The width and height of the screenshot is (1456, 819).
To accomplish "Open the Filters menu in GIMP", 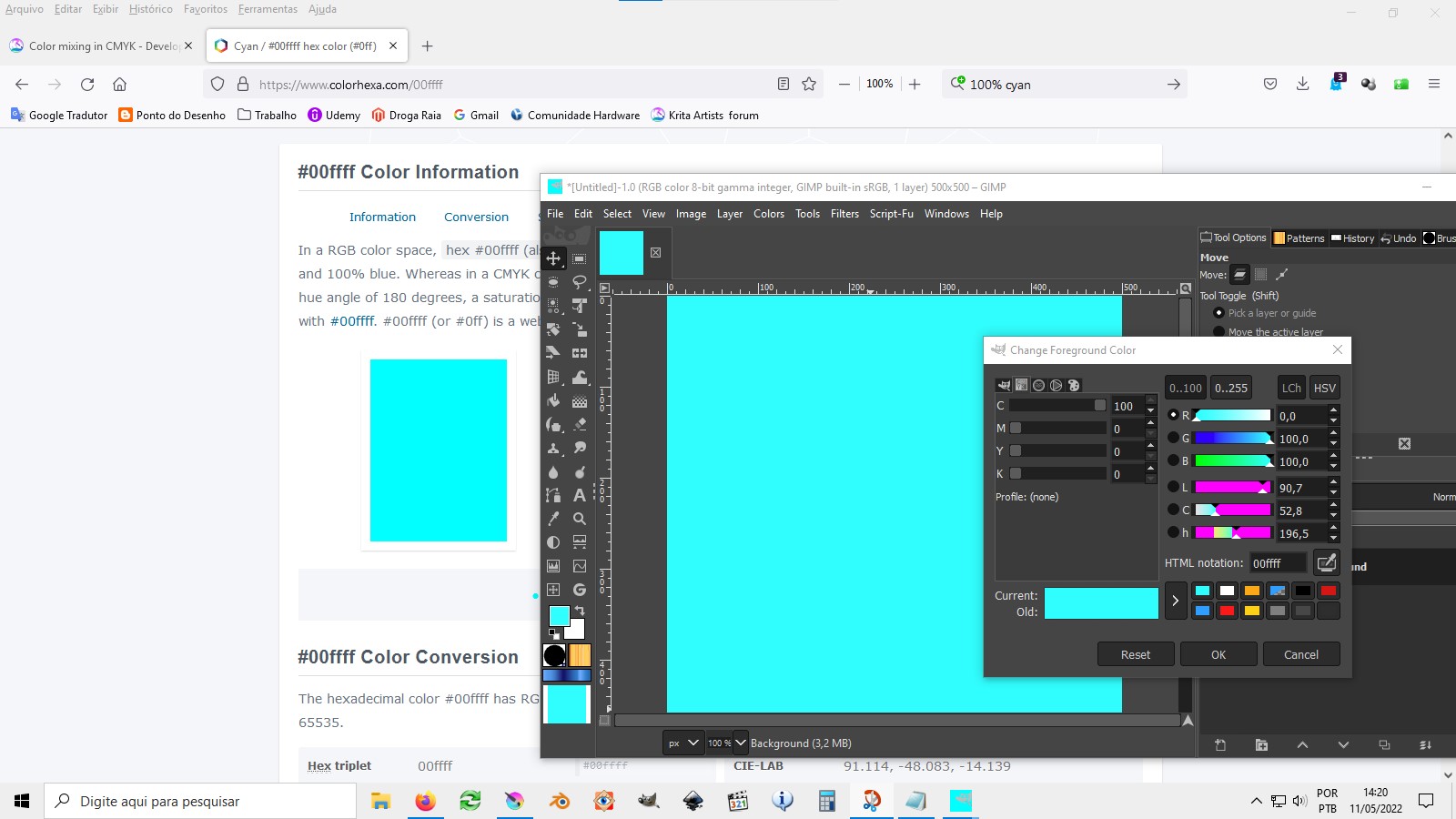I will (844, 214).
